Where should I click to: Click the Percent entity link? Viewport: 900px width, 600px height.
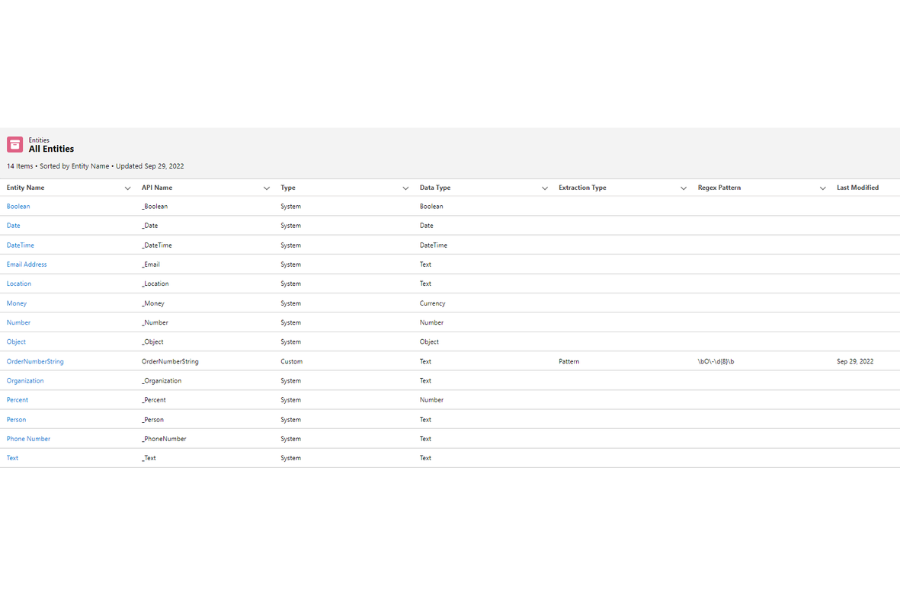point(17,400)
